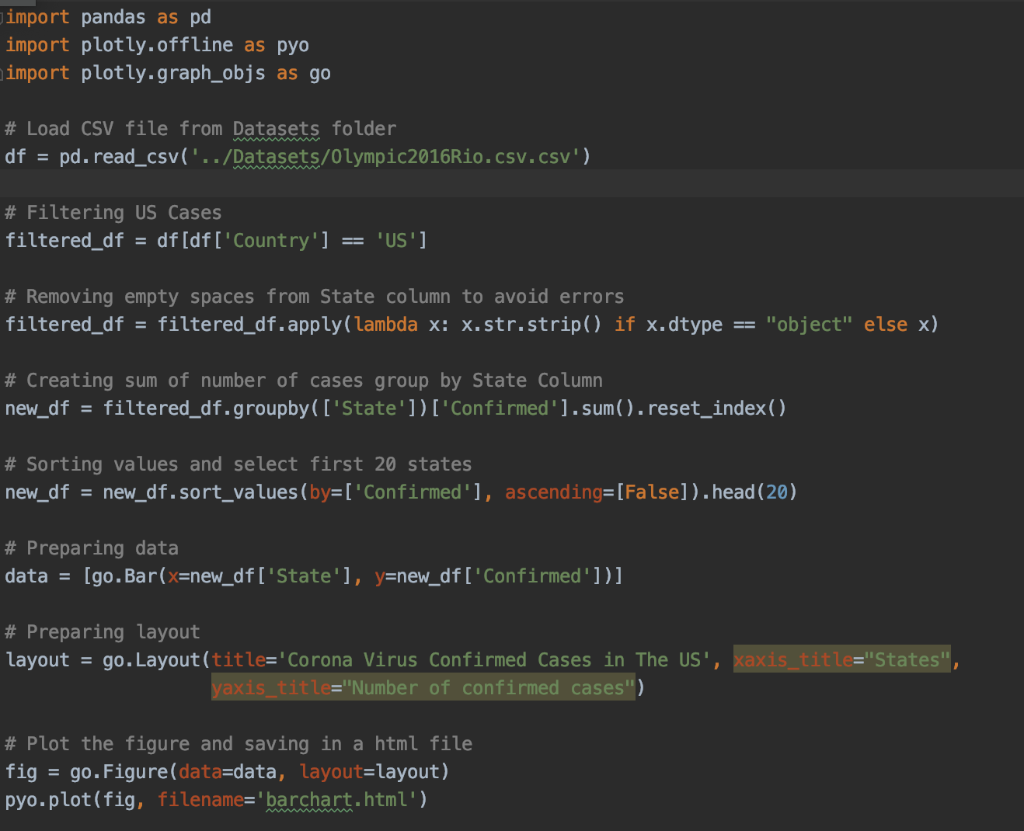Screen dimensions: 1024x831
Task: Click 'Confirmed' on the groupby line
Action: click(x=500, y=408)
